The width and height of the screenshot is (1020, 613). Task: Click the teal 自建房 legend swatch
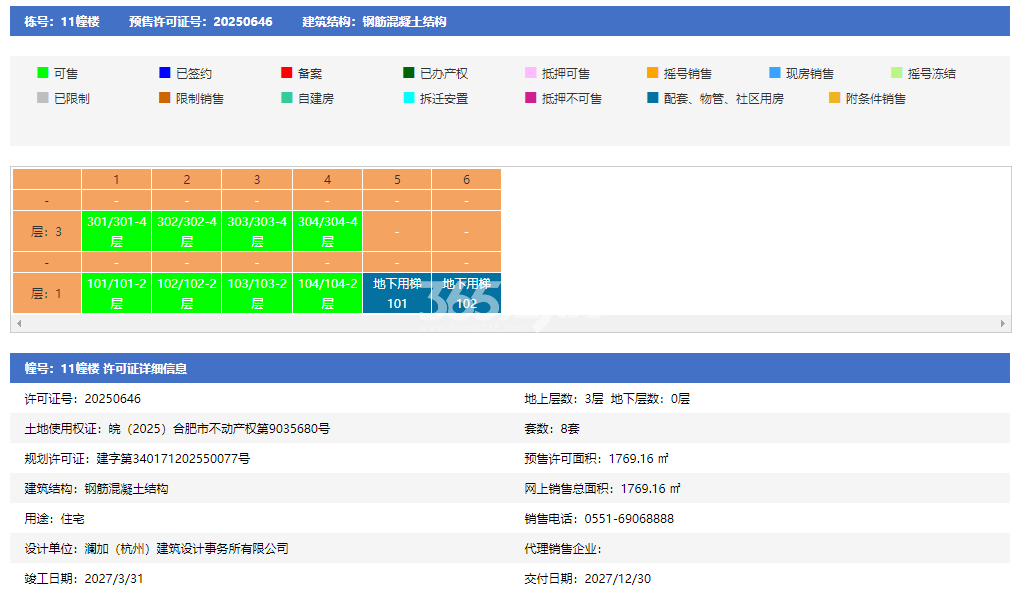[x=286, y=98]
